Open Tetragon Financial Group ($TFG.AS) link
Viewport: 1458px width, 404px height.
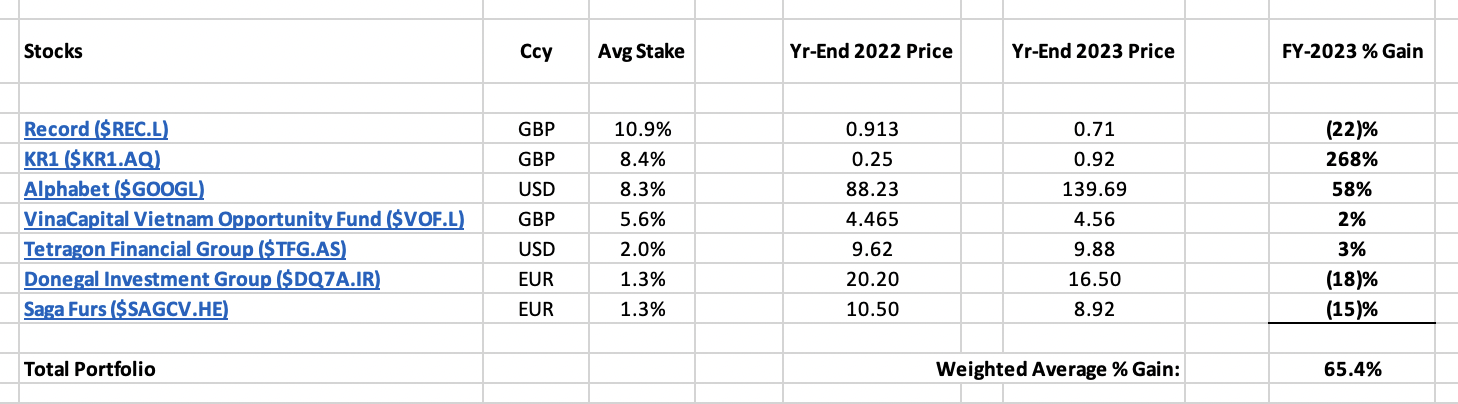coord(185,250)
